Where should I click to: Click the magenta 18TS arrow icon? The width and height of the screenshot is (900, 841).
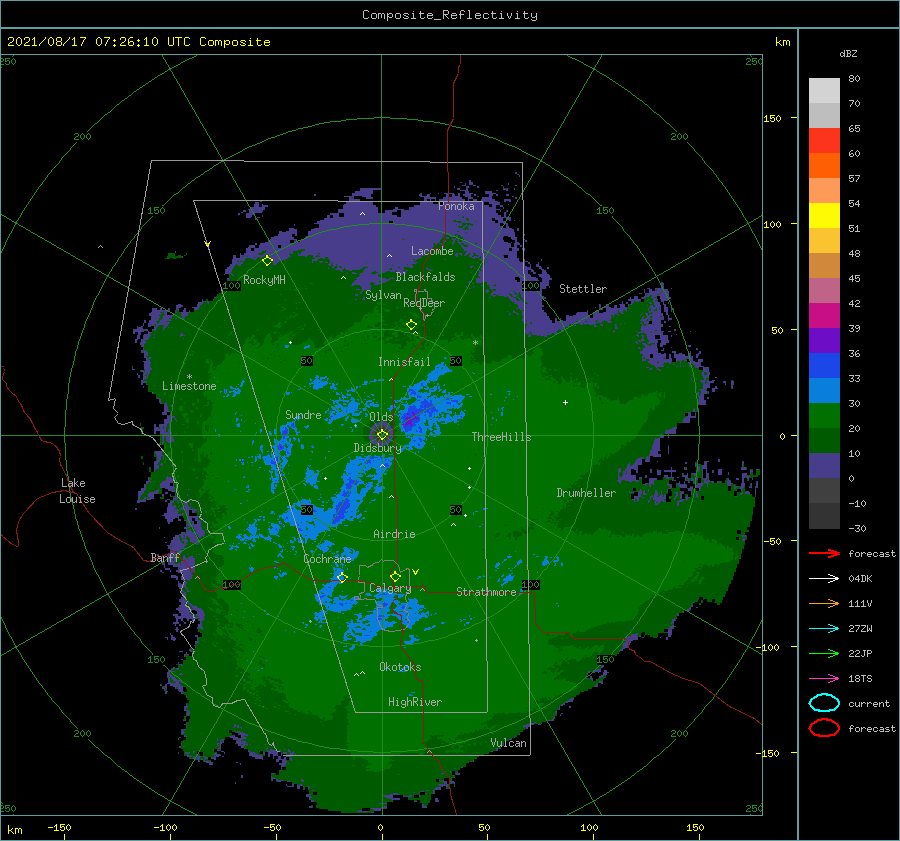824,679
